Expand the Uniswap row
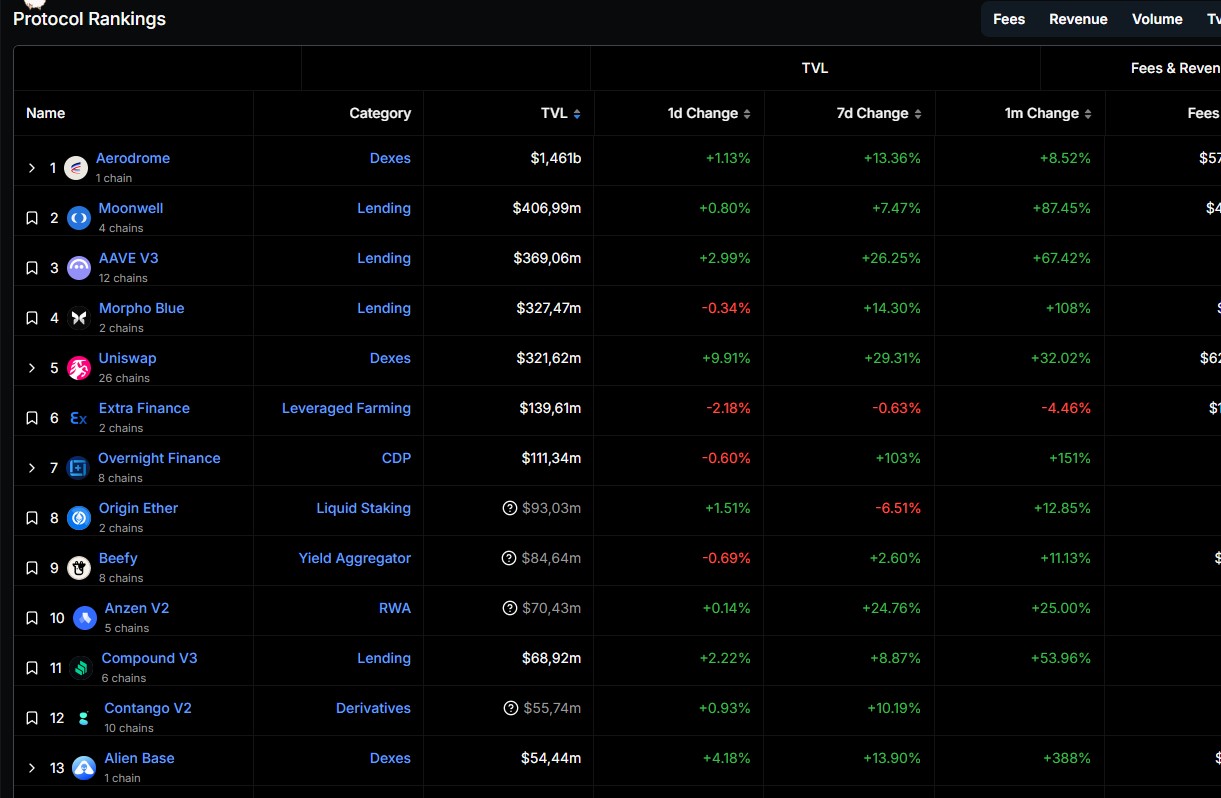The width and height of the screenshot is (1221, 798). click(x=32, y=368)
